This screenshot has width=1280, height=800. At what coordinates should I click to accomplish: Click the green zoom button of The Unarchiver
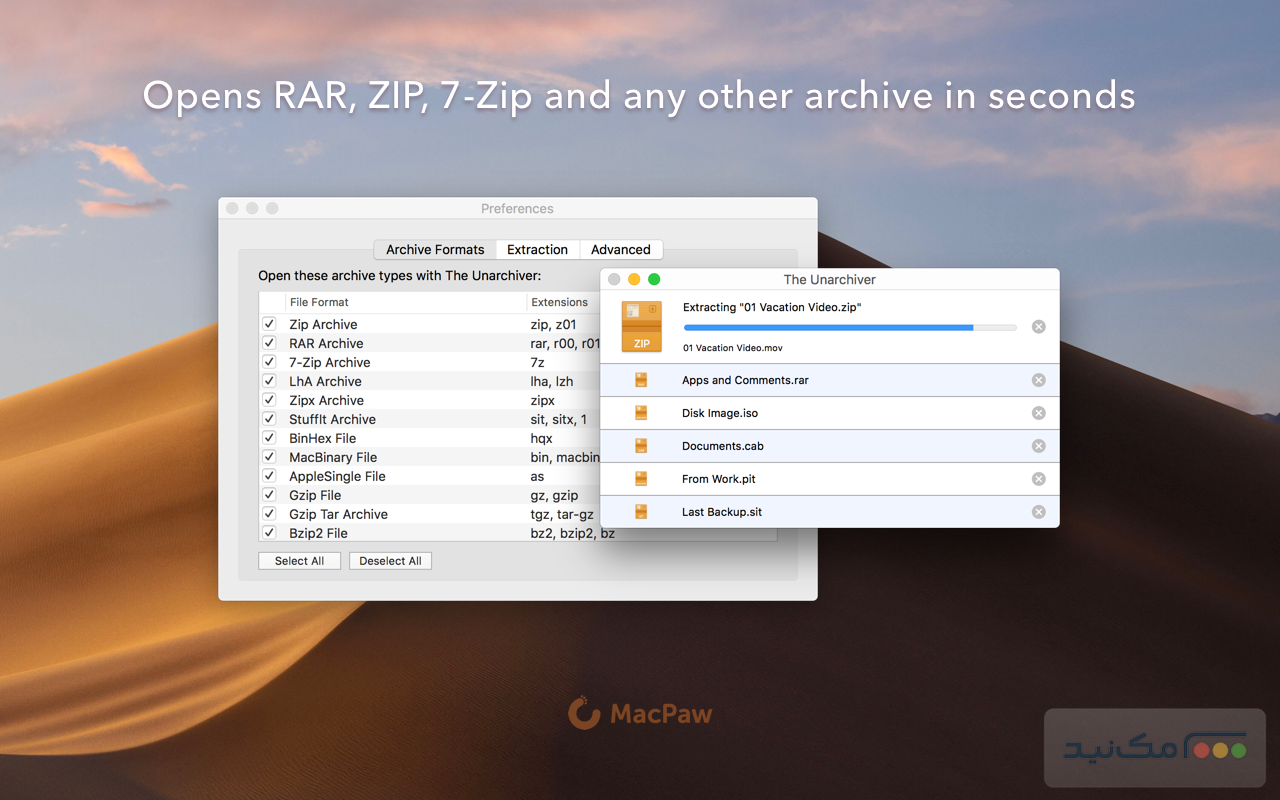tap(654, 280)
